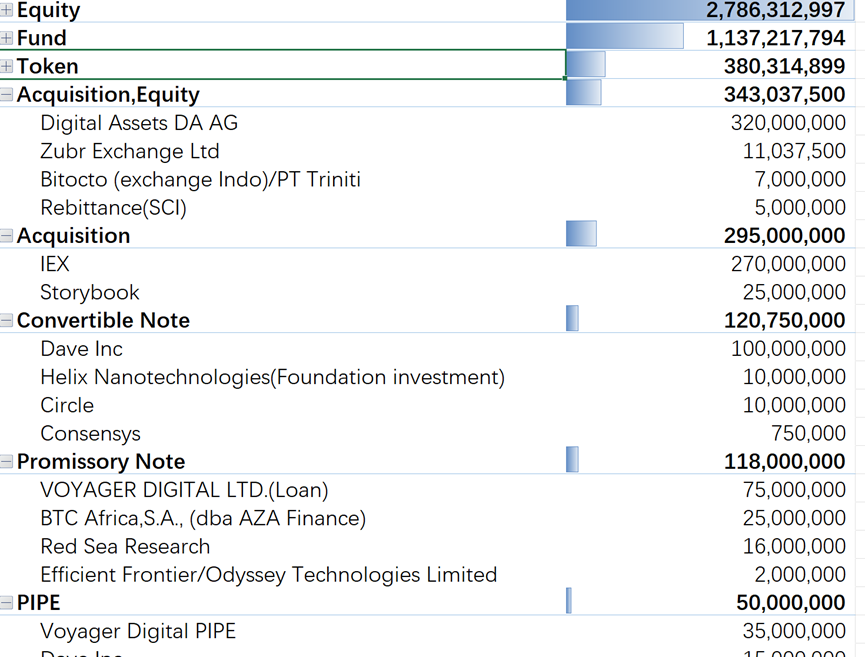The height and width of the screenshot is (657, 865).
Task: Select the Voyager Digital PIPE cell
Action: coord(137,631)
